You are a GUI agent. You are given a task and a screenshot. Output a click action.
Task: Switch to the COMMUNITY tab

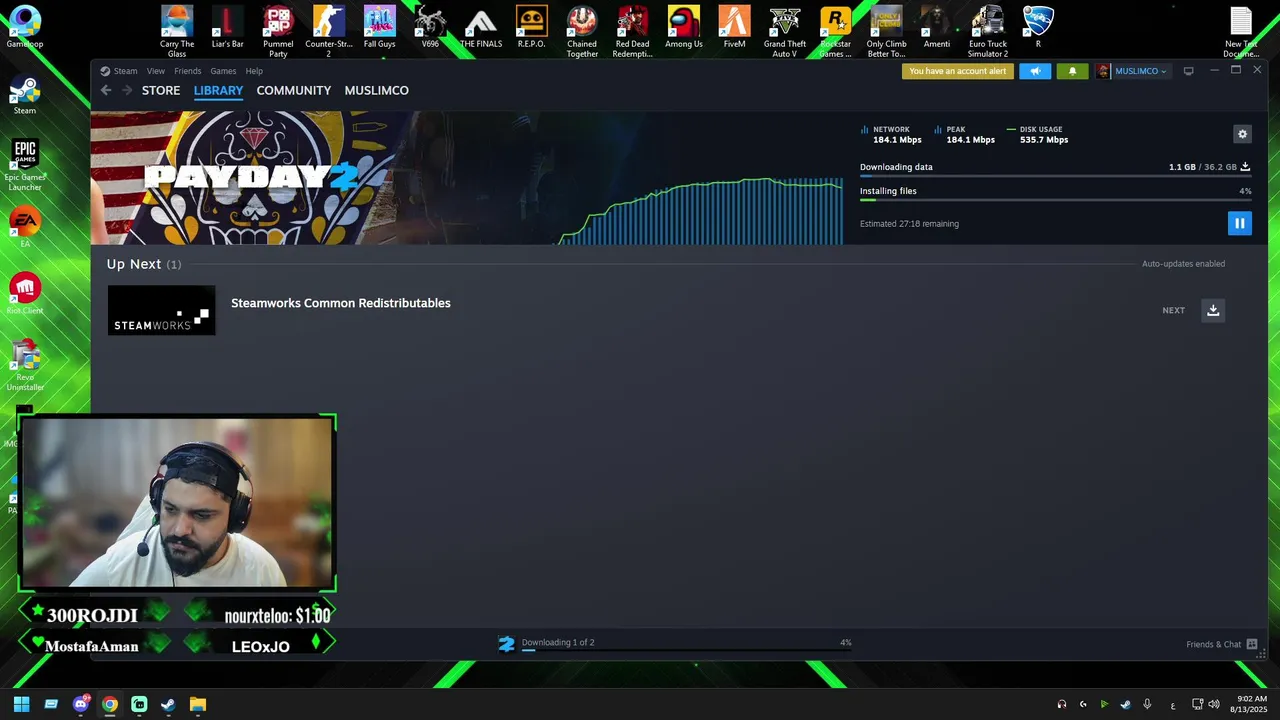tap(293, 90)
